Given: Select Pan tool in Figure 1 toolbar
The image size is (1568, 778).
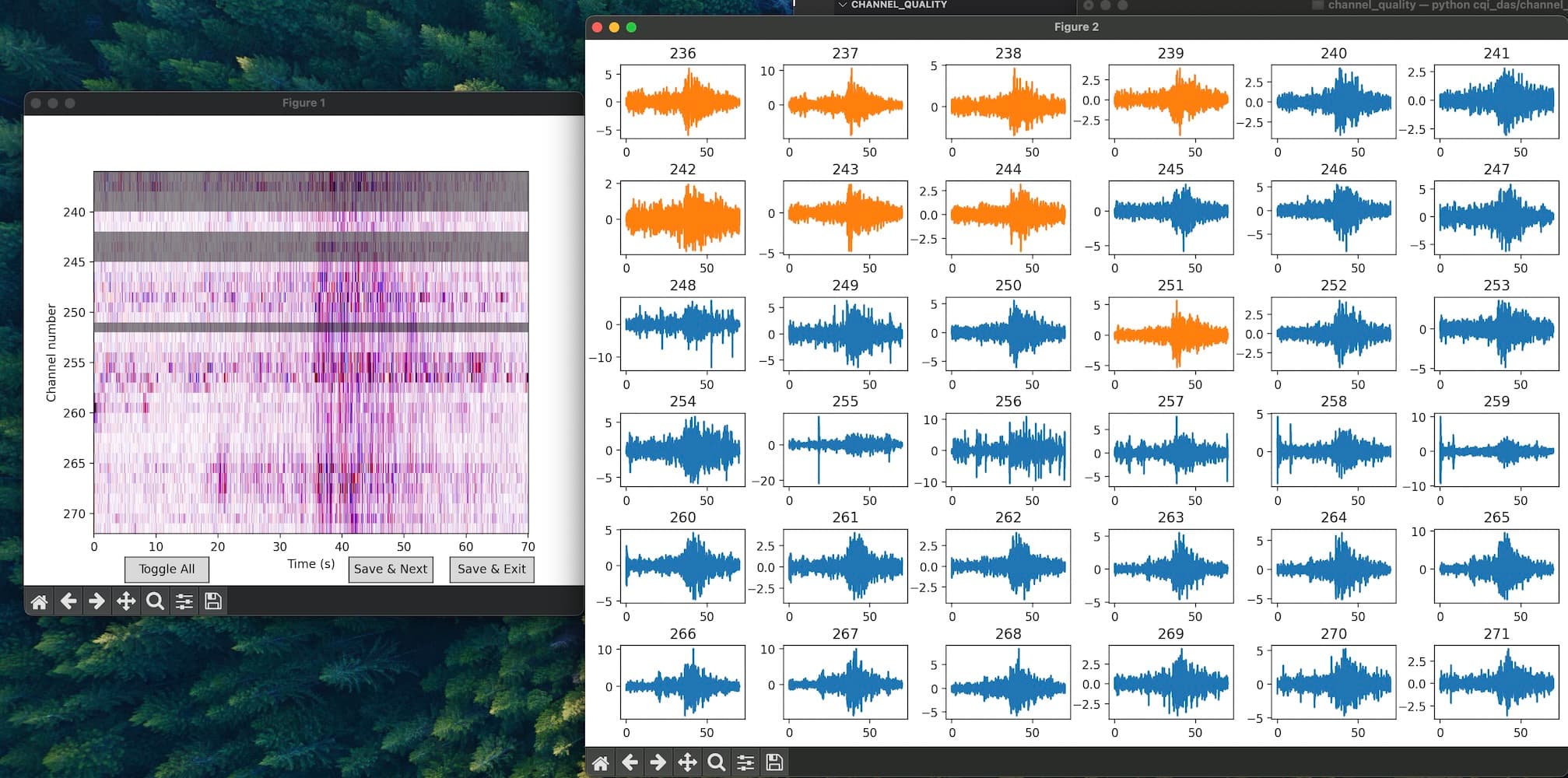Looking at the screenshot, I should click(x=125, y=601).
